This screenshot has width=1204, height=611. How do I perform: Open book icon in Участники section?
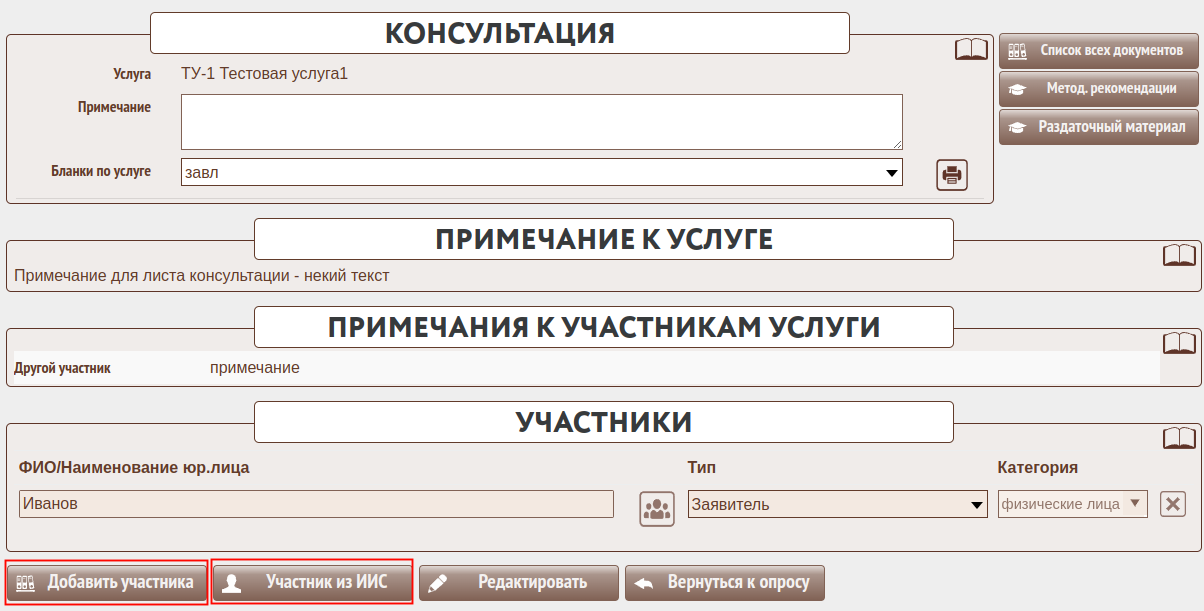coord(1179,438)
